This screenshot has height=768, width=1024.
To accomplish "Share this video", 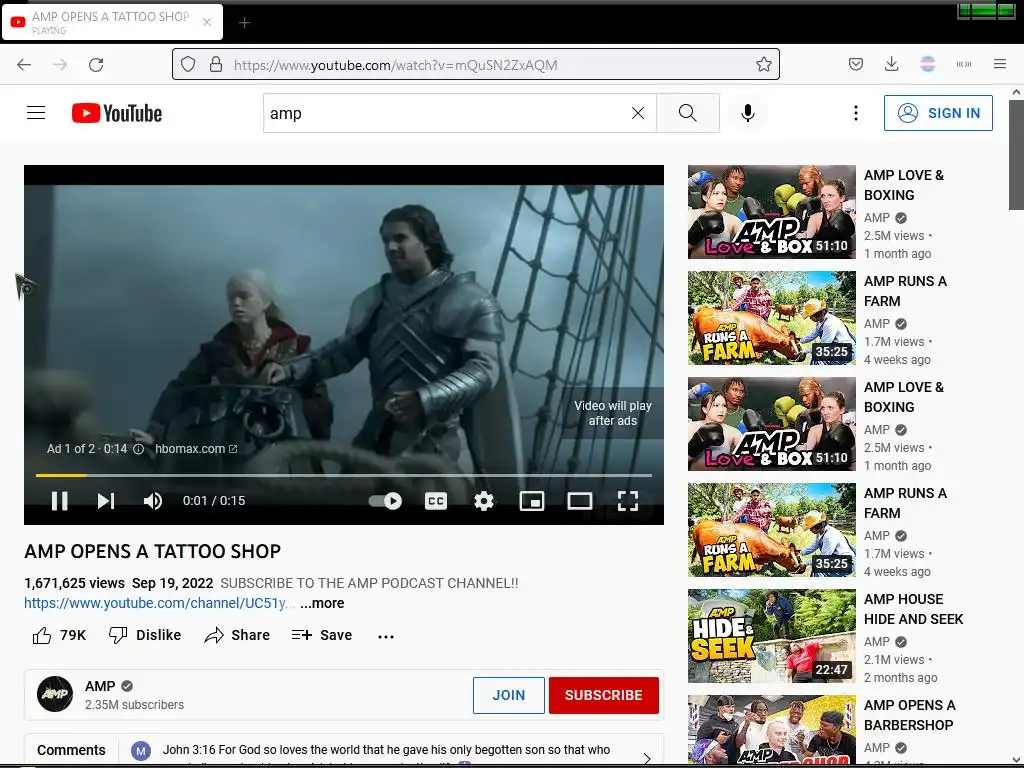I will click(237, 635).
